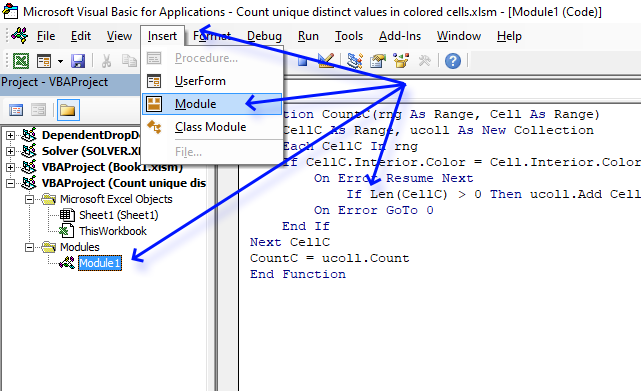The width and height of the screenshot is (641, 391).
Task: Toggle Folders view in Project pane
Action: pyautogui.click(x=68, y=110)
